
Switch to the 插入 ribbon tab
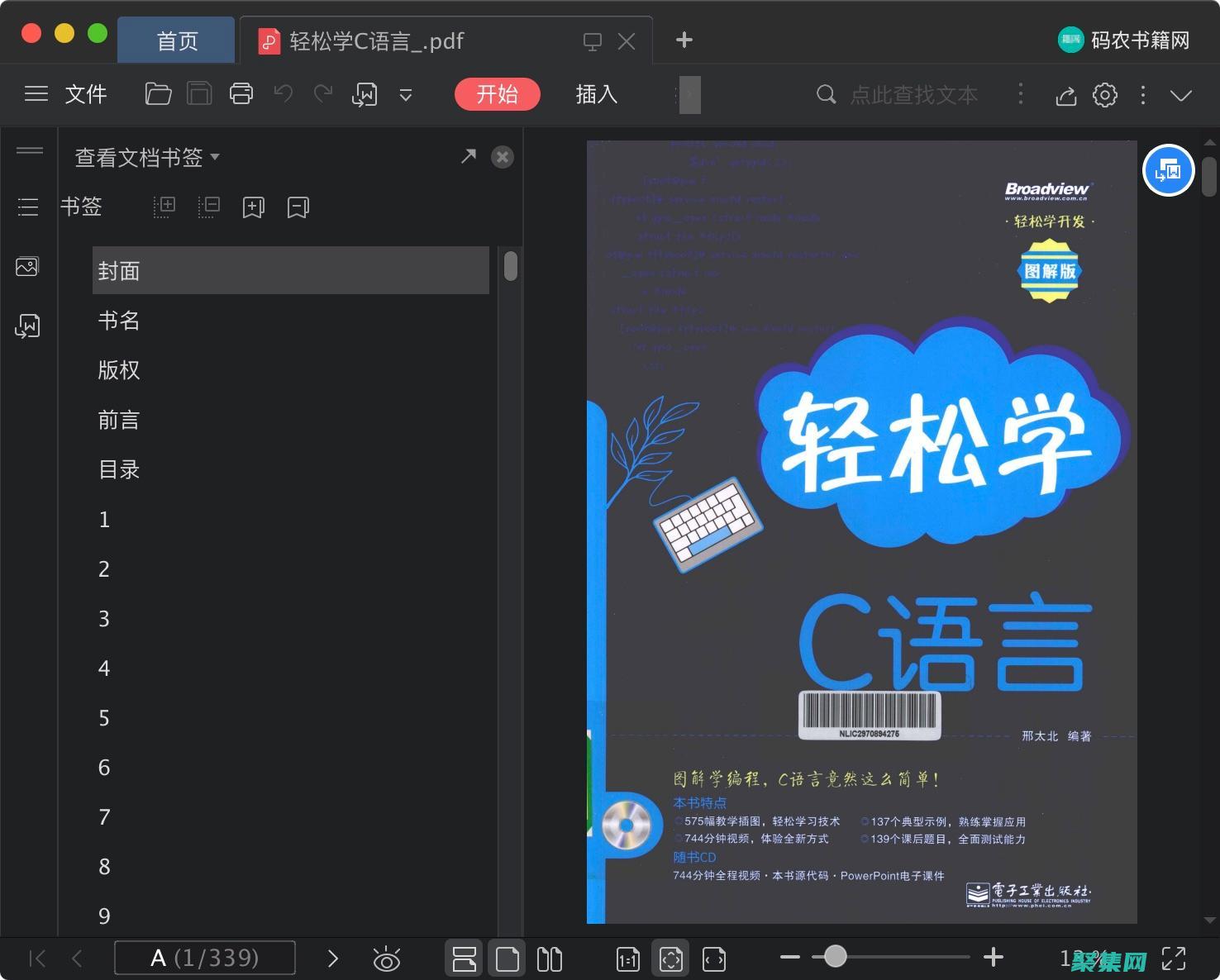pyautogui.click(x=595, y=94)
